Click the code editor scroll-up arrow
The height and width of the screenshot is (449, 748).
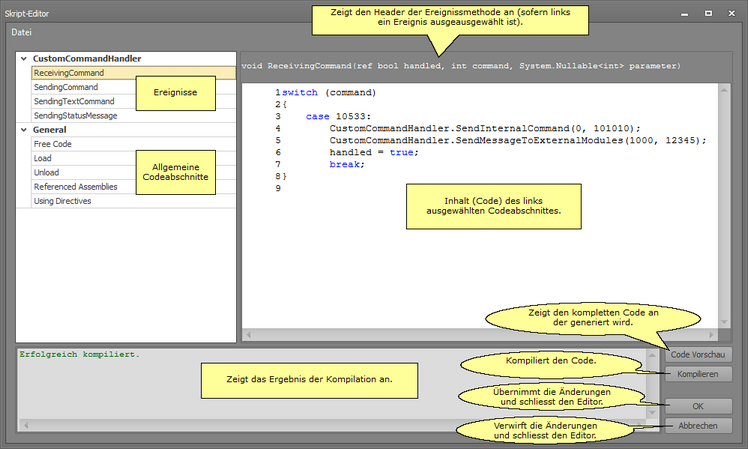tap(724, 90)
